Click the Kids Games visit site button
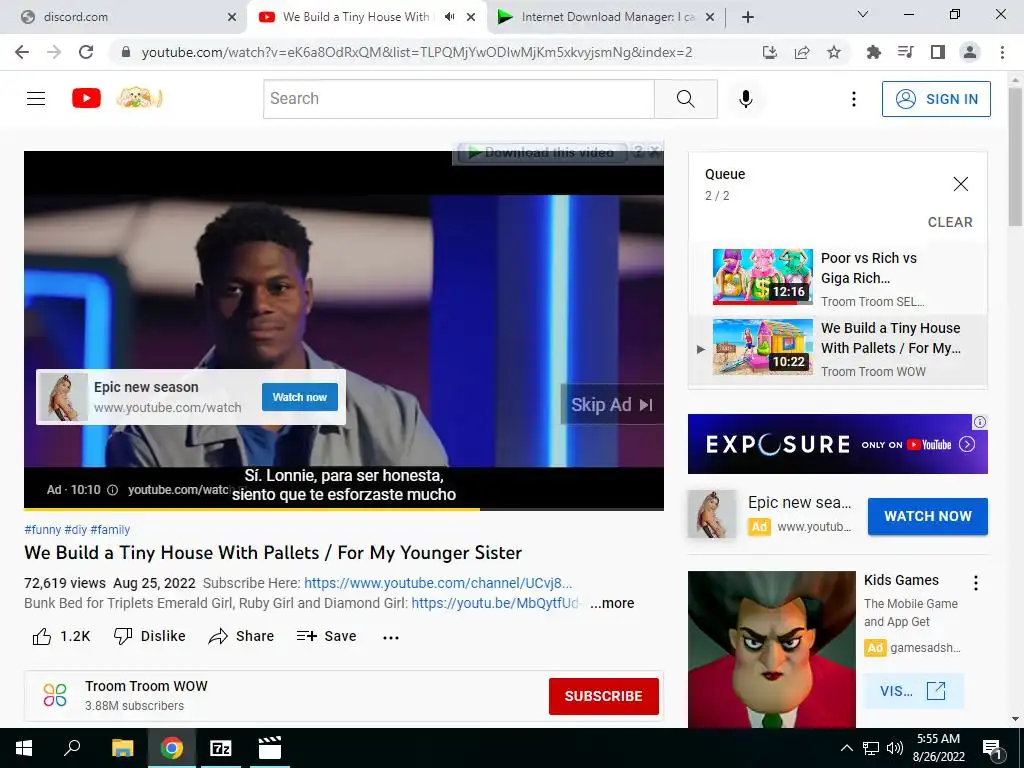The width and height of the screenshot is (1024, 768). 913,690
